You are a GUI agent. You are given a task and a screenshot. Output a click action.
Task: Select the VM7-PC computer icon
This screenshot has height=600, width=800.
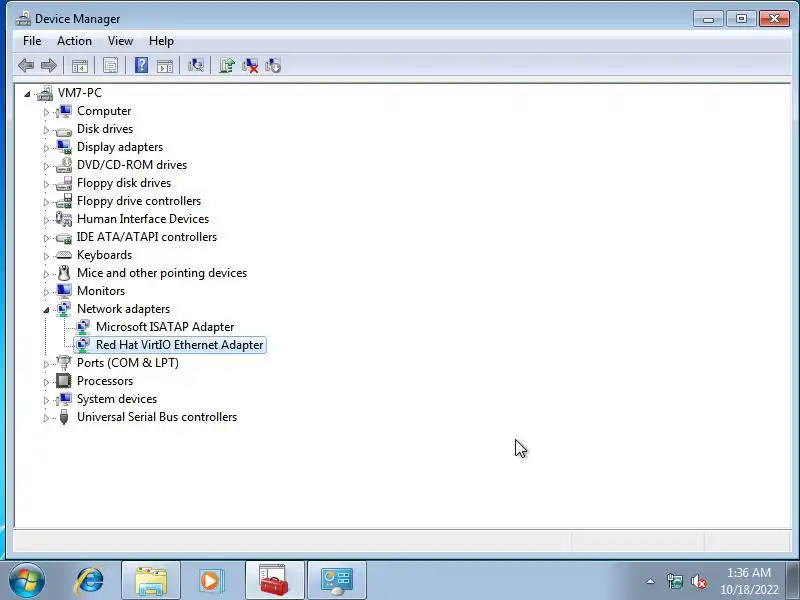tap(45, 93)
